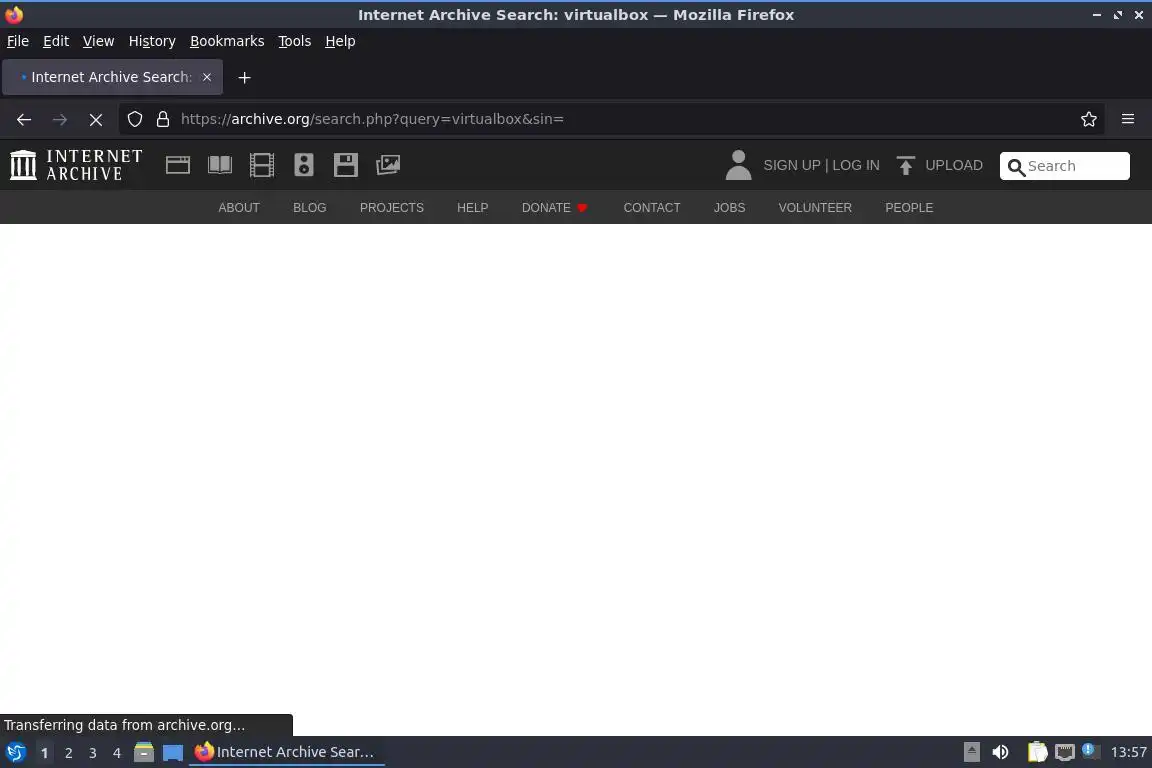Switch to workspace 3

click(x=93, y=753)
